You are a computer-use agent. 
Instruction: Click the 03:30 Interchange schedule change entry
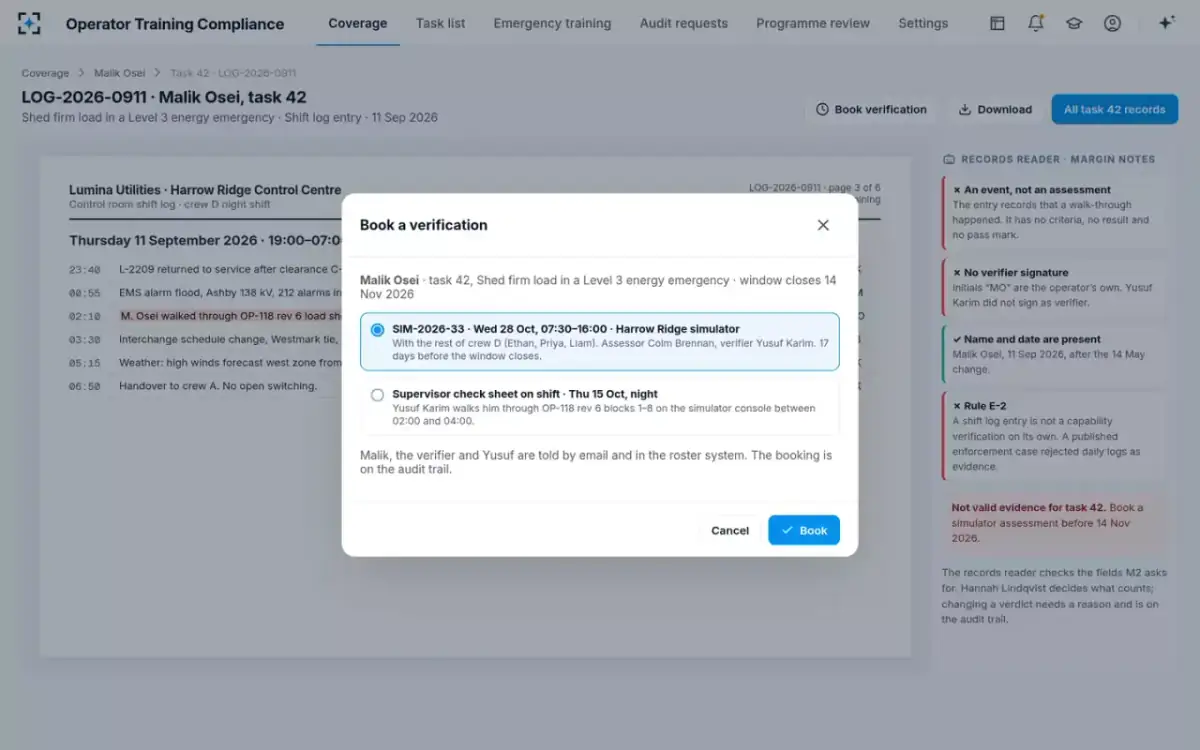[x=205, y=339]
